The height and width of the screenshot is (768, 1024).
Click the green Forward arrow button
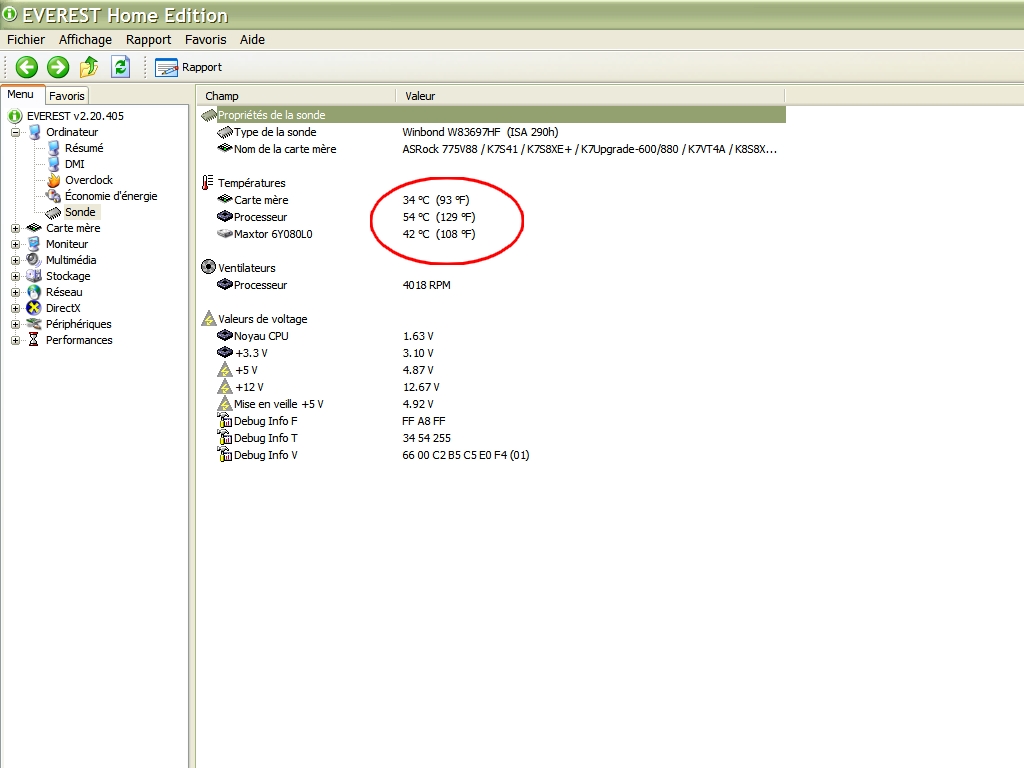coord(58,67)
